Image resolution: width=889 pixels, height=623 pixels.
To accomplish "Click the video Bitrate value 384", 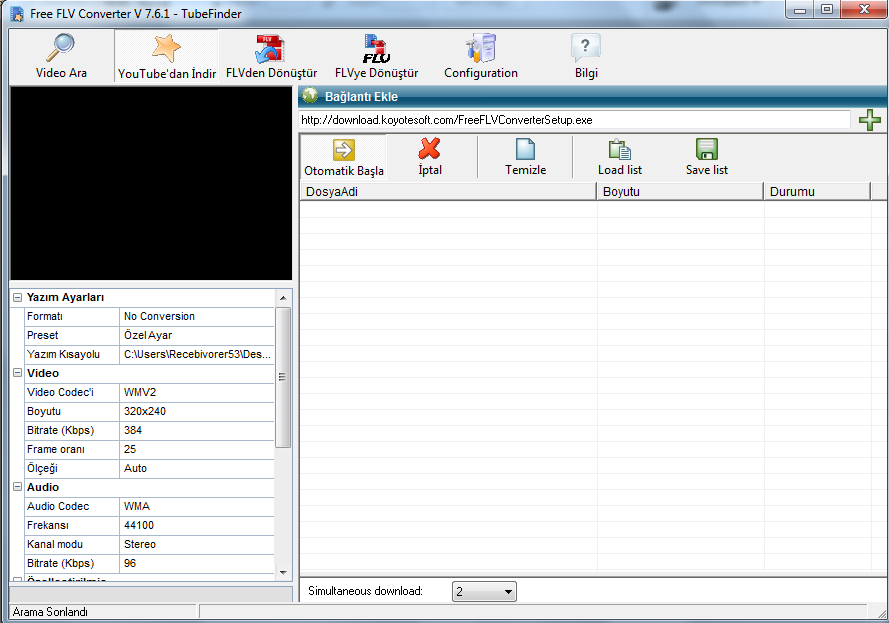I will (x=197, y=430).
